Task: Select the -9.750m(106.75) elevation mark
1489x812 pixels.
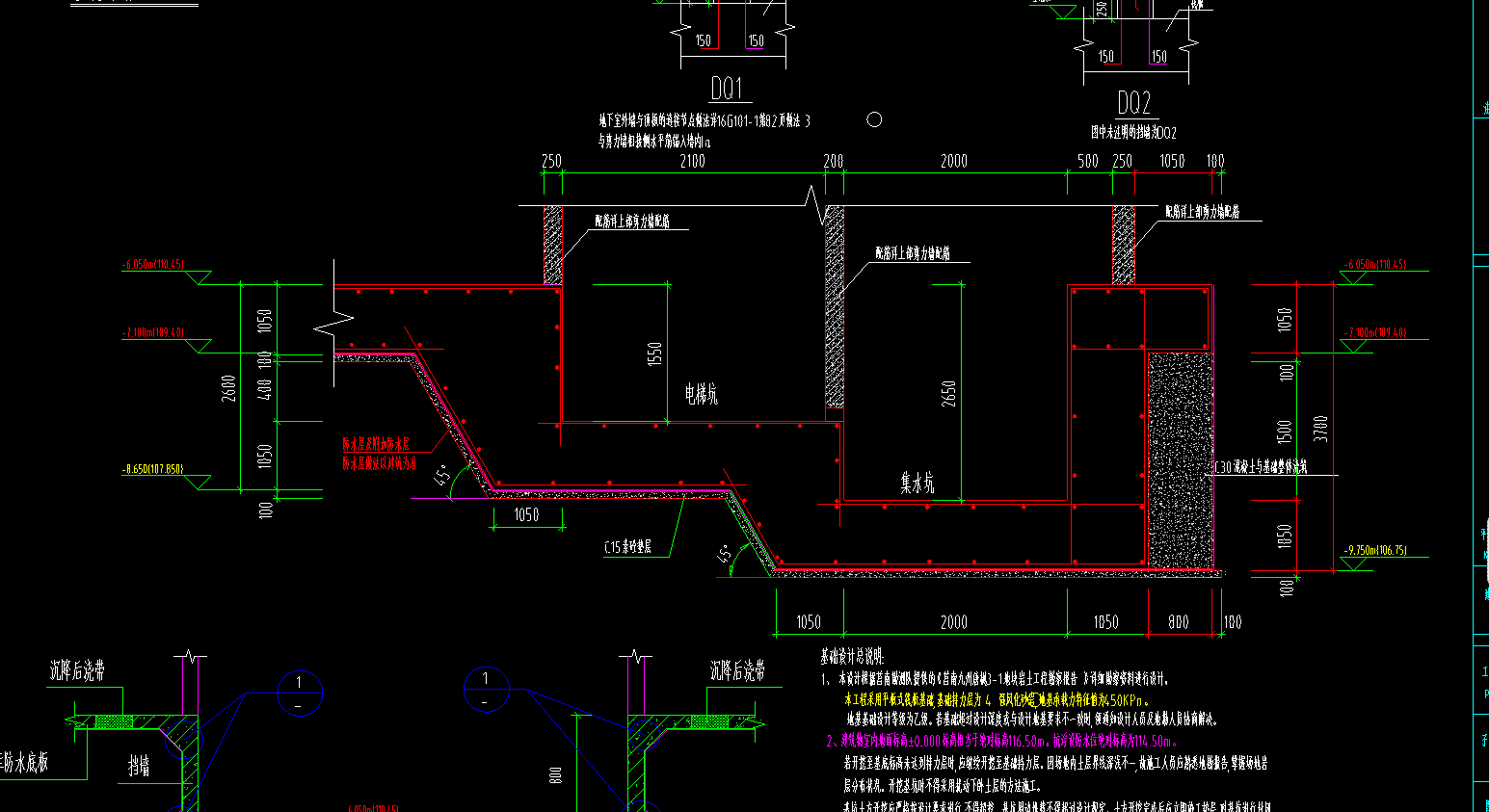Action: point(1375,550)
